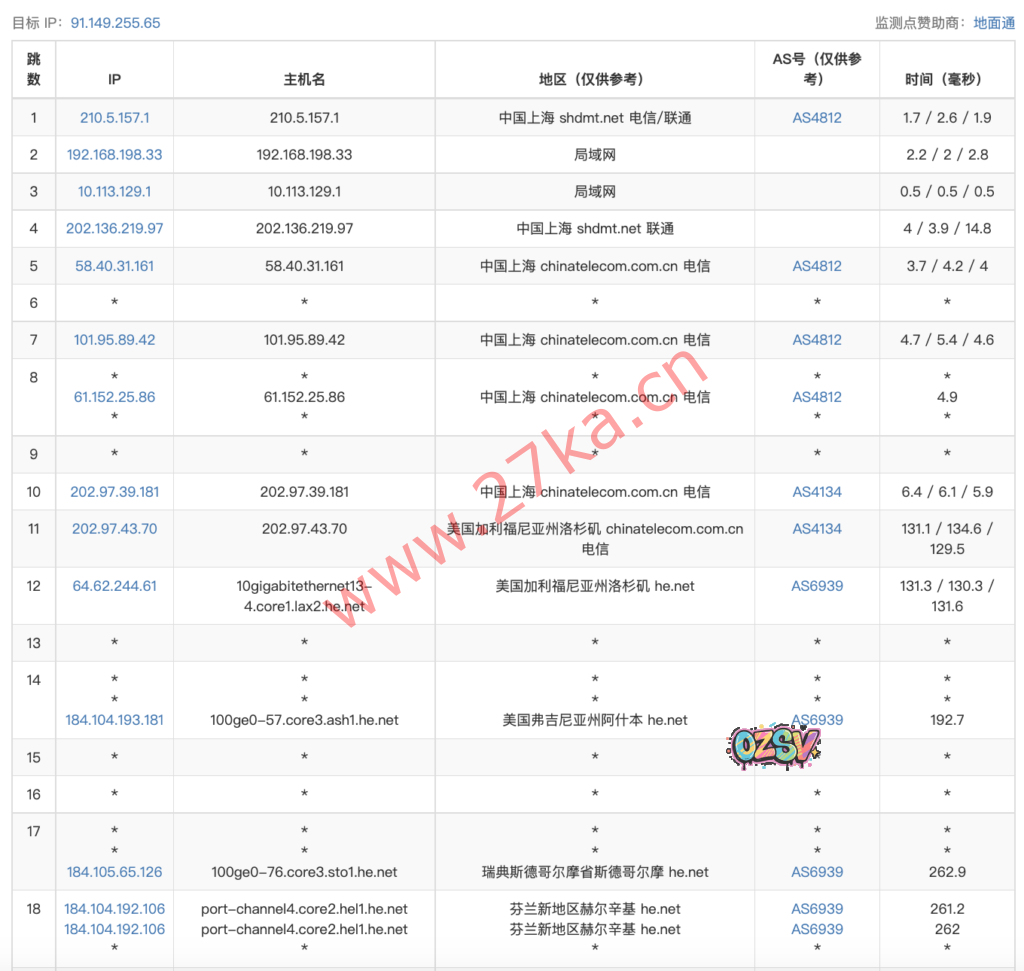Click the 主机名 column header
The height and width of the screenshot is (971, 1024).
pos(304,79)
